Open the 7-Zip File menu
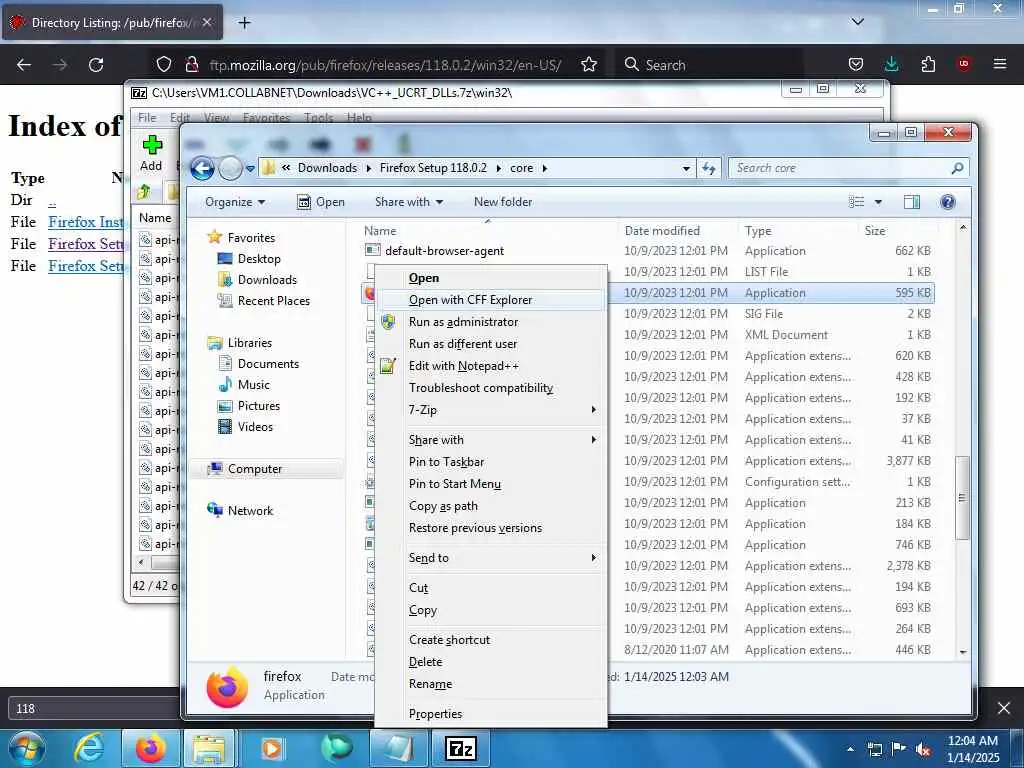Image resolution: width=1024 pixels, height=768 pixels. [x=147, y=118]
